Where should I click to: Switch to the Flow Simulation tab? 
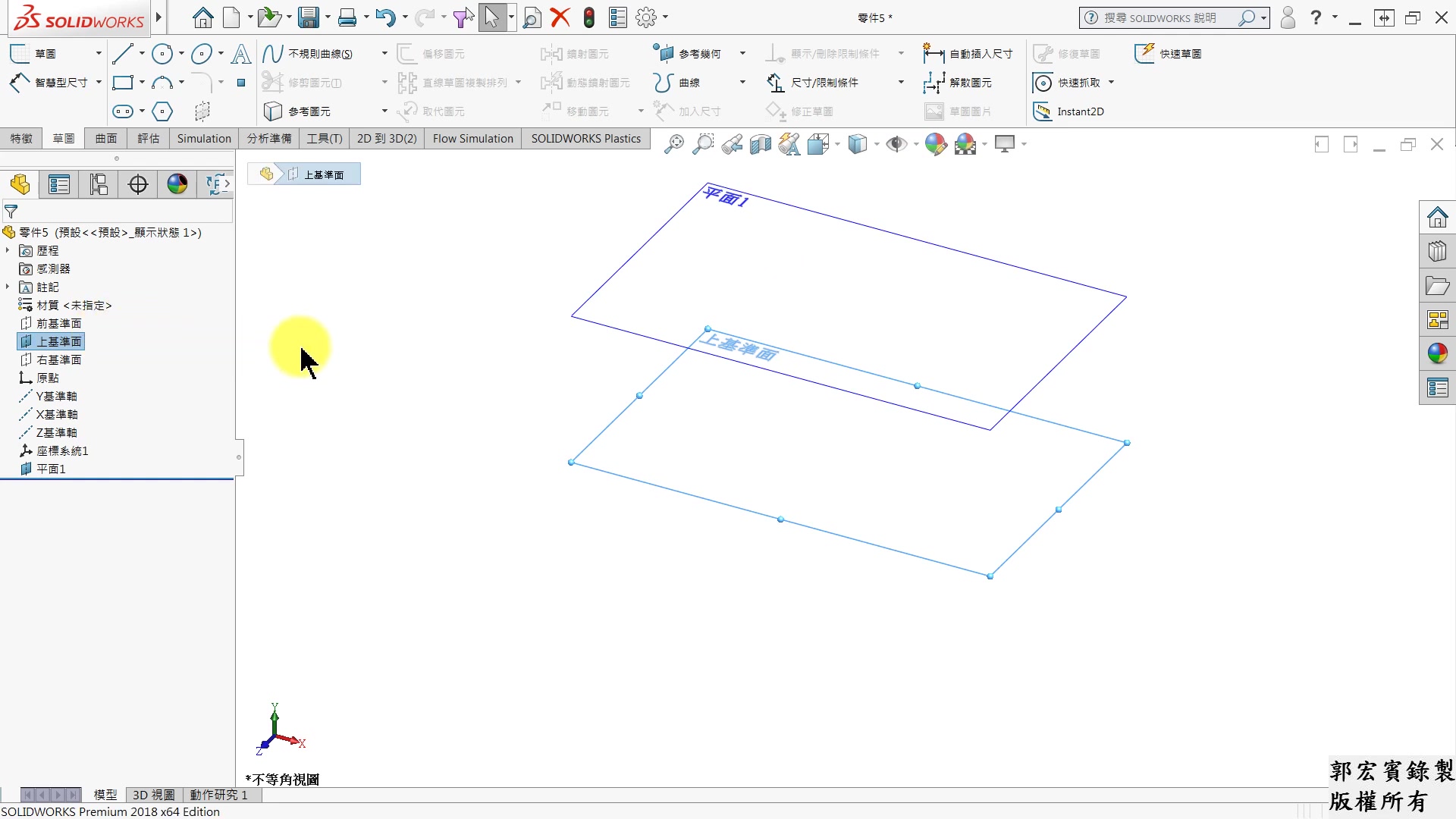point(472,139)
